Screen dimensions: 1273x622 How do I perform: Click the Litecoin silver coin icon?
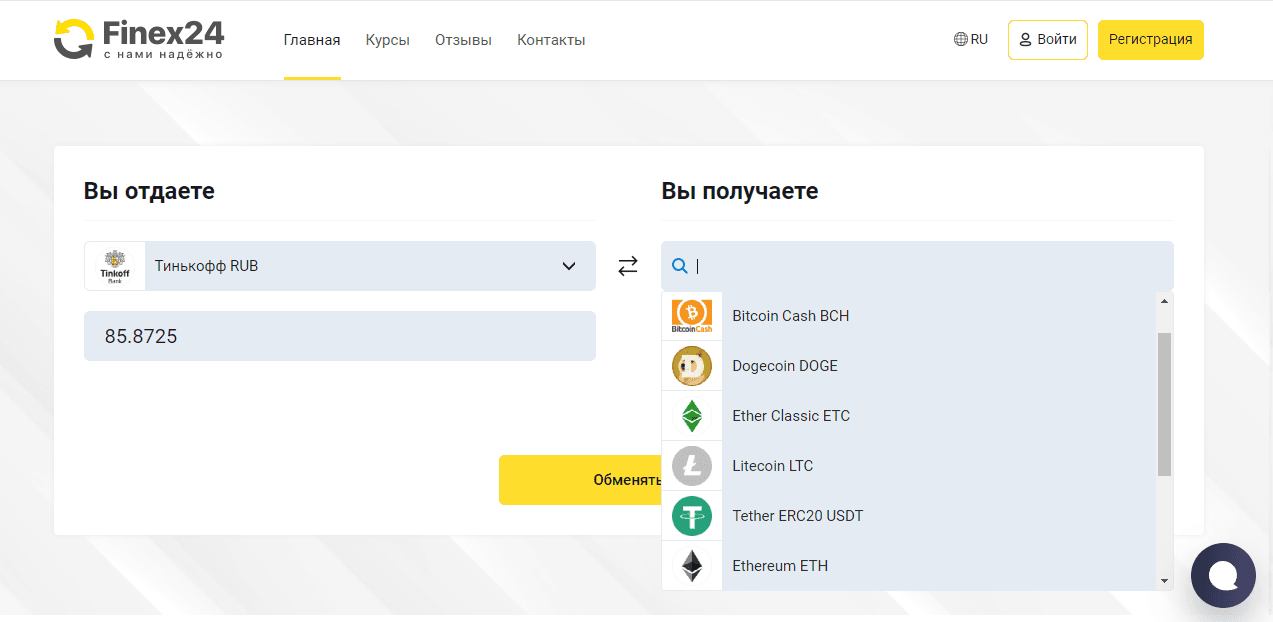692,466
